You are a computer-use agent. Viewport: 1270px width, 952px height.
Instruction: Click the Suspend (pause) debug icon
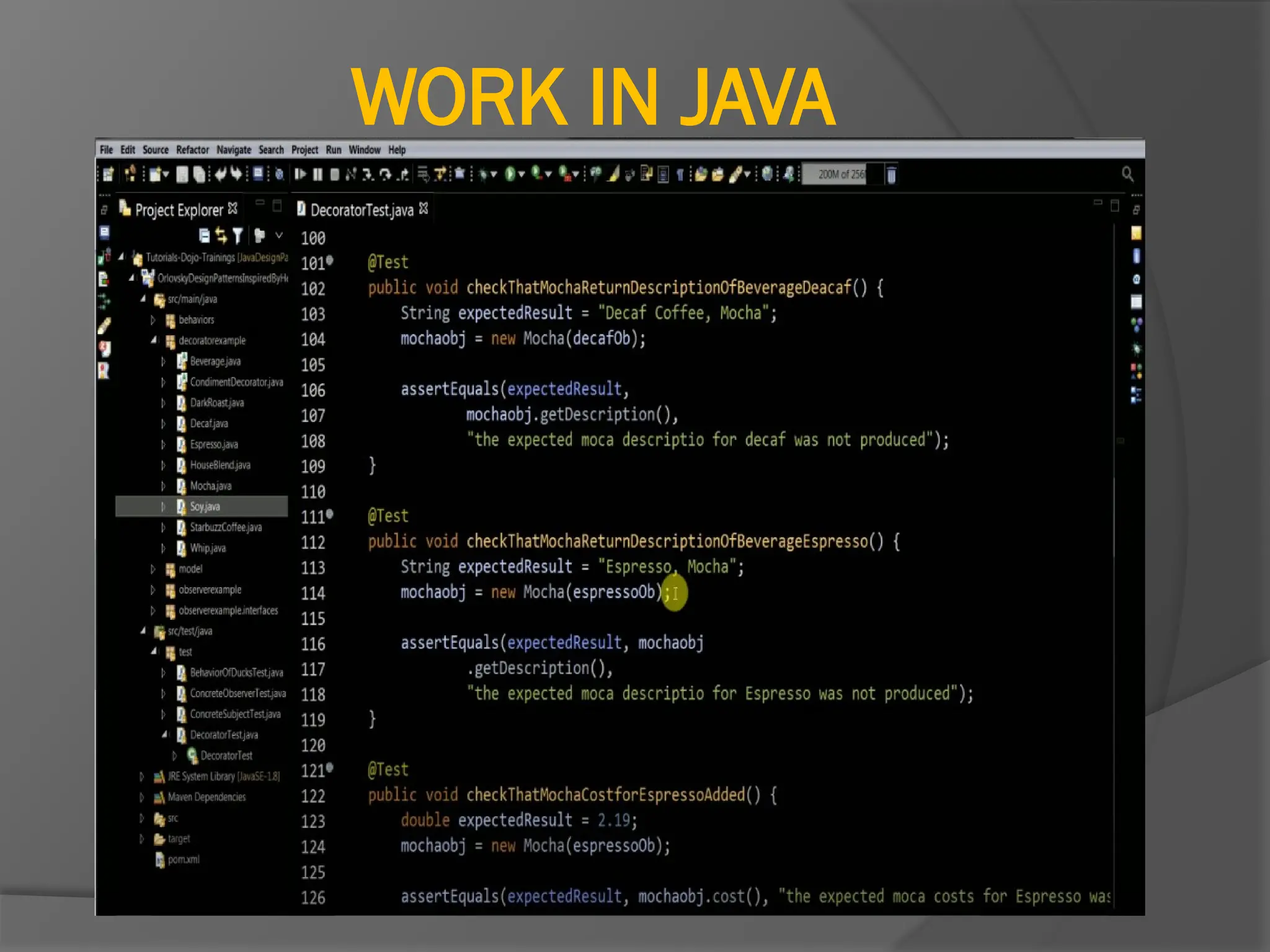(317, 174)
